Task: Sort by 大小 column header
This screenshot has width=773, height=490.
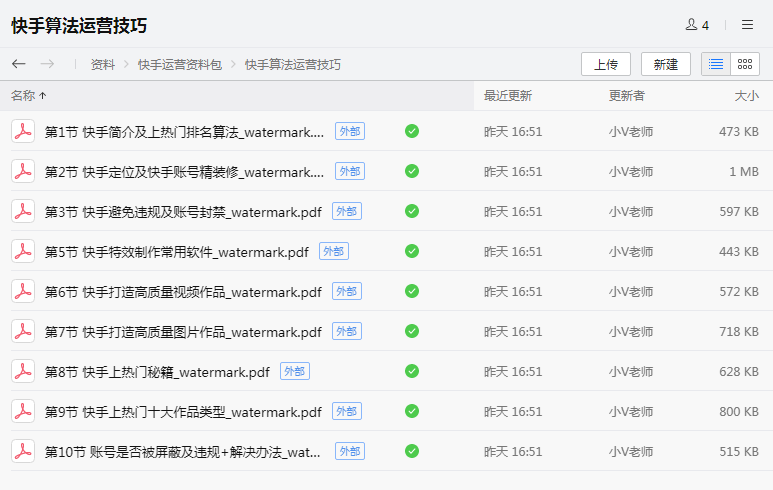Action: tap(746, 96)
